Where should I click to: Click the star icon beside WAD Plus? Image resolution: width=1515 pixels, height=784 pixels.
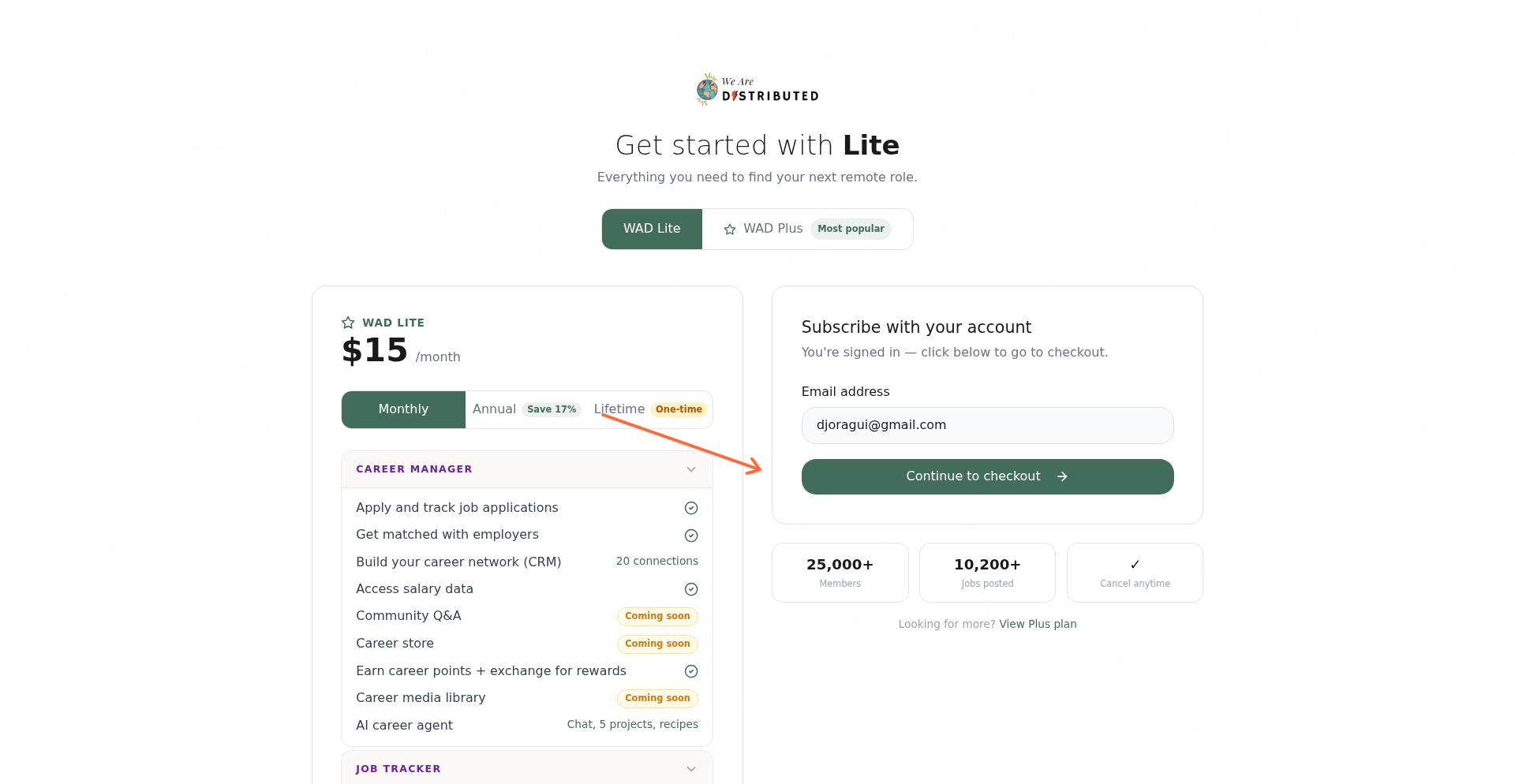[x=730, y=230]
